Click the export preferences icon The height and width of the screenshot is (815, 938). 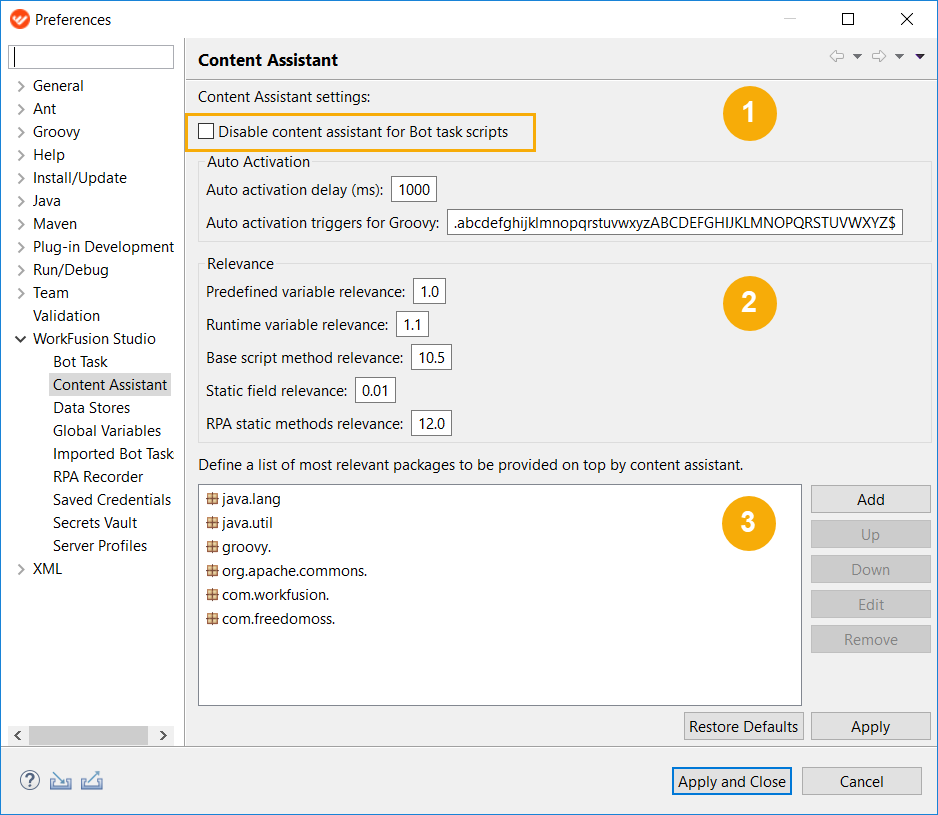[x=92, y=780]
